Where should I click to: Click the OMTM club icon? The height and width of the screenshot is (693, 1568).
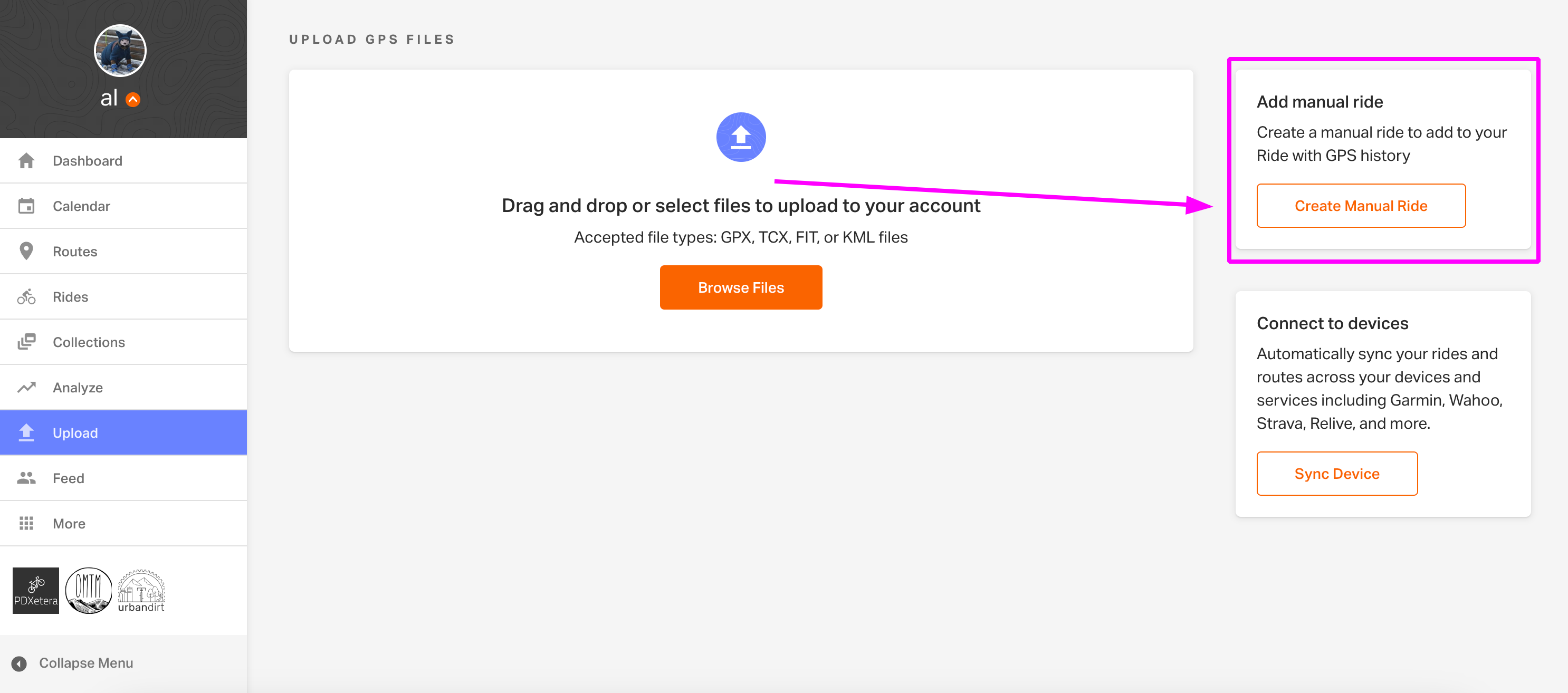[89, 590]
